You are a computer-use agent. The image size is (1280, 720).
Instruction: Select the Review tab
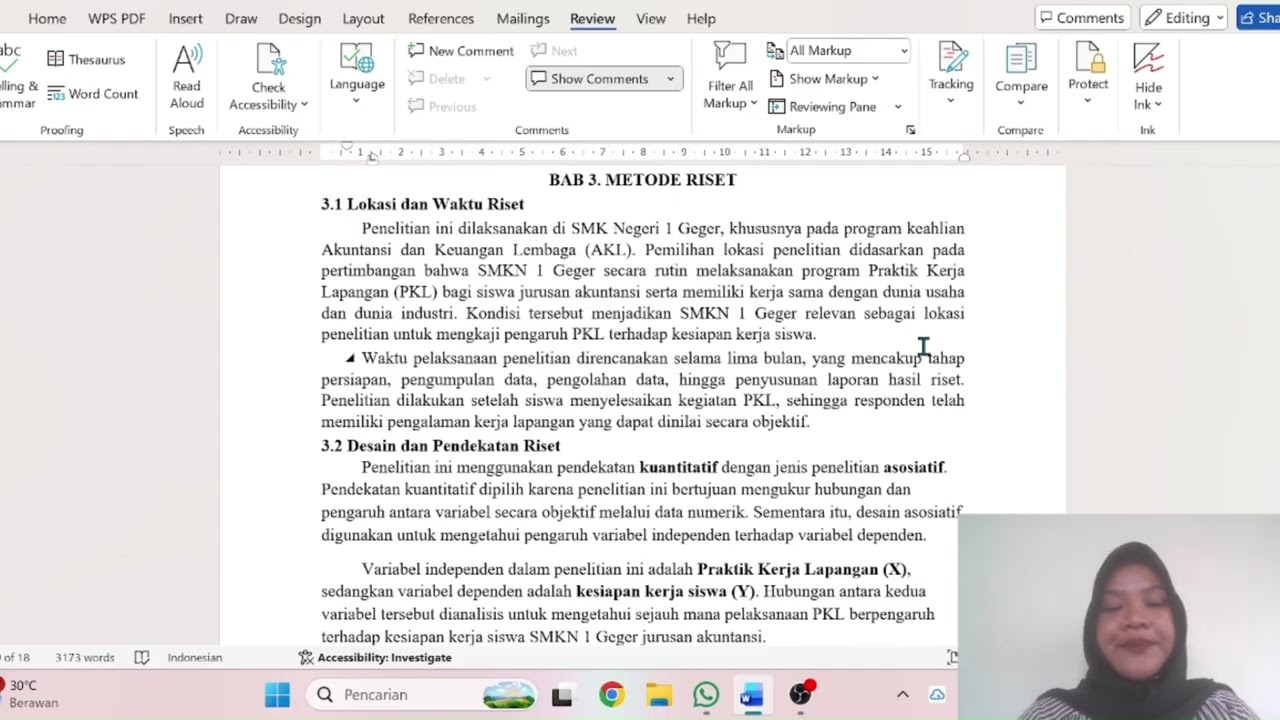(592, 18)
